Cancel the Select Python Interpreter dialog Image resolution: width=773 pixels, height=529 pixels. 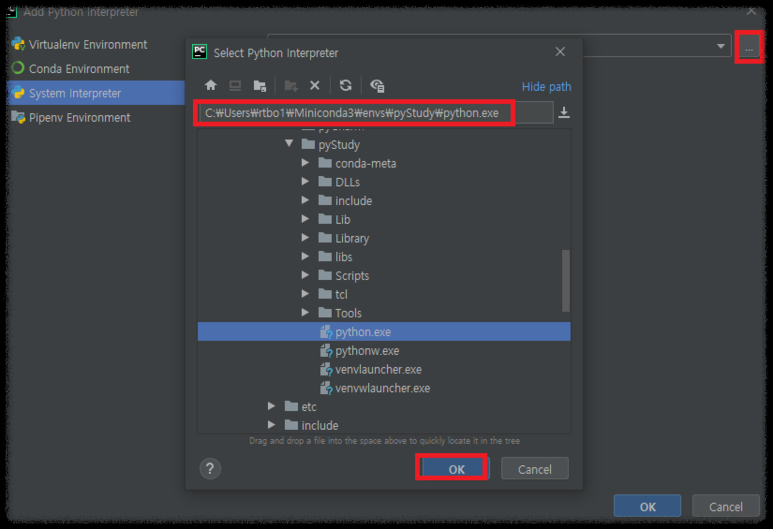pos(534,469)
